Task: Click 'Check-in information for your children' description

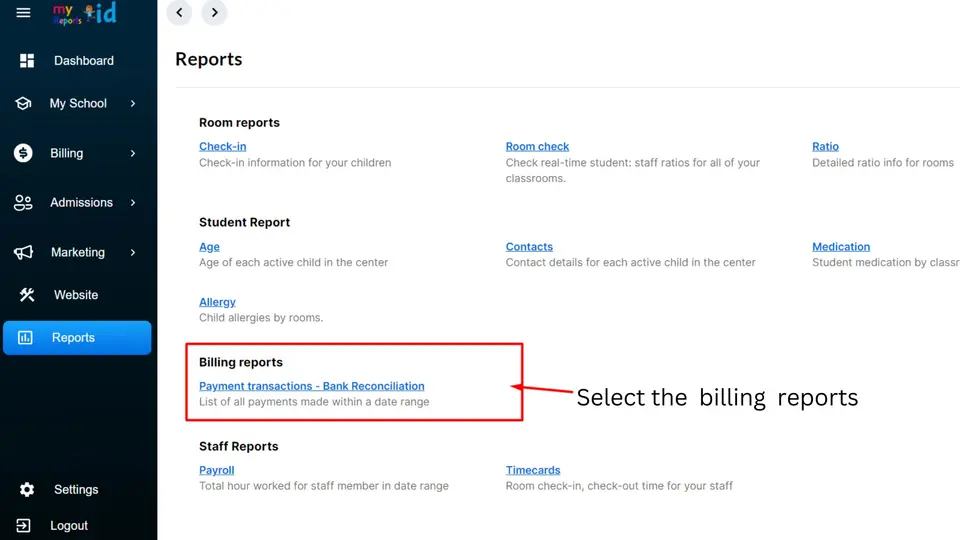Action: tap(295, 162)
